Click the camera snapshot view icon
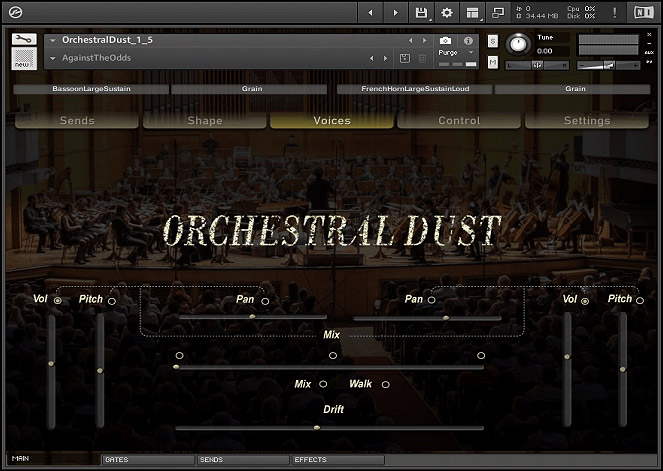This screenshot has width=663, height=471. pyautogui.click(x=445, y=40)
